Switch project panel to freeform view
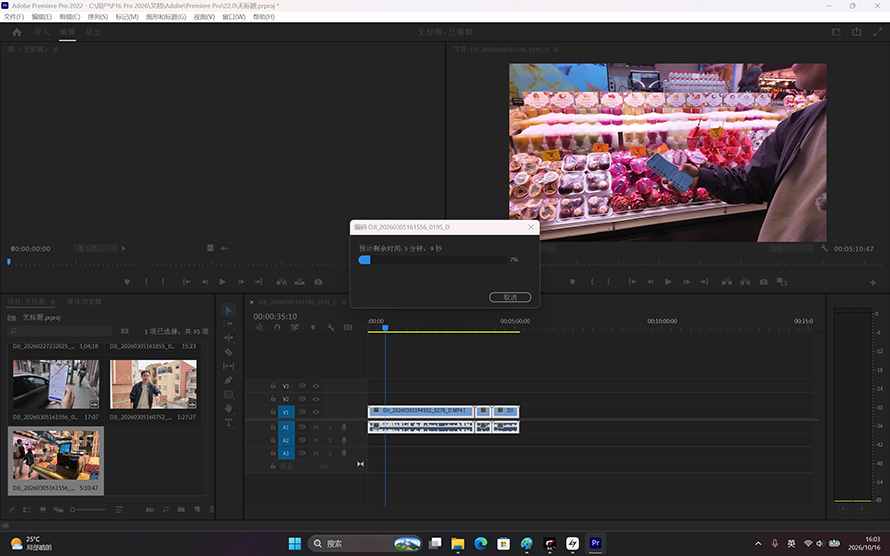The image size is (890, 556). point(58,509)
